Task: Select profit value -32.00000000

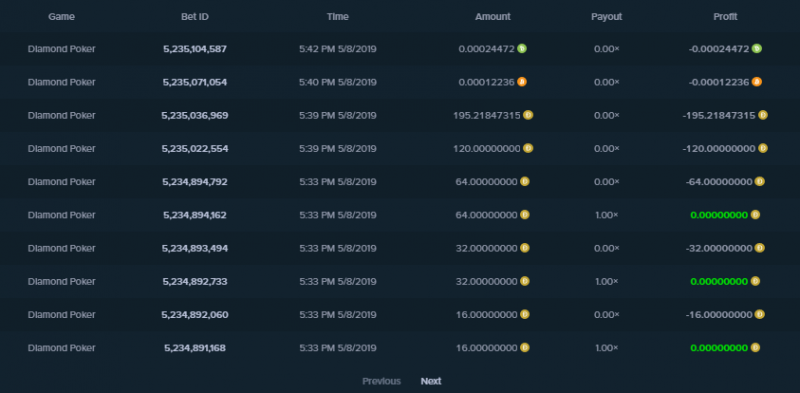Action: pyautogui.click(x=719, y=248)
